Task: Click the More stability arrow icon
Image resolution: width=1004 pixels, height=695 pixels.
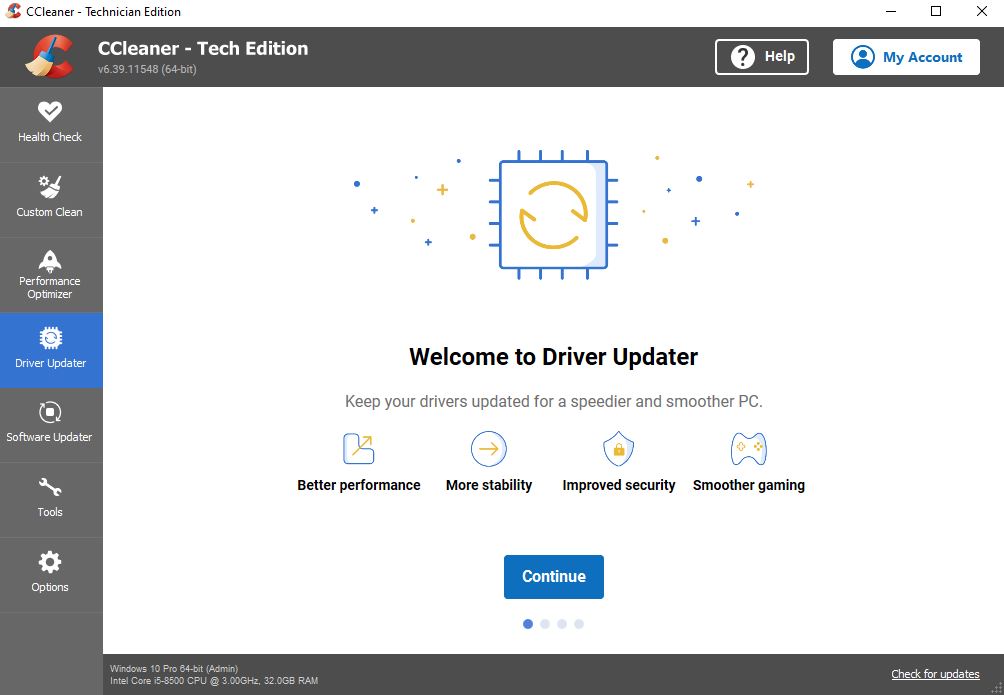Action: pos(488,449)
